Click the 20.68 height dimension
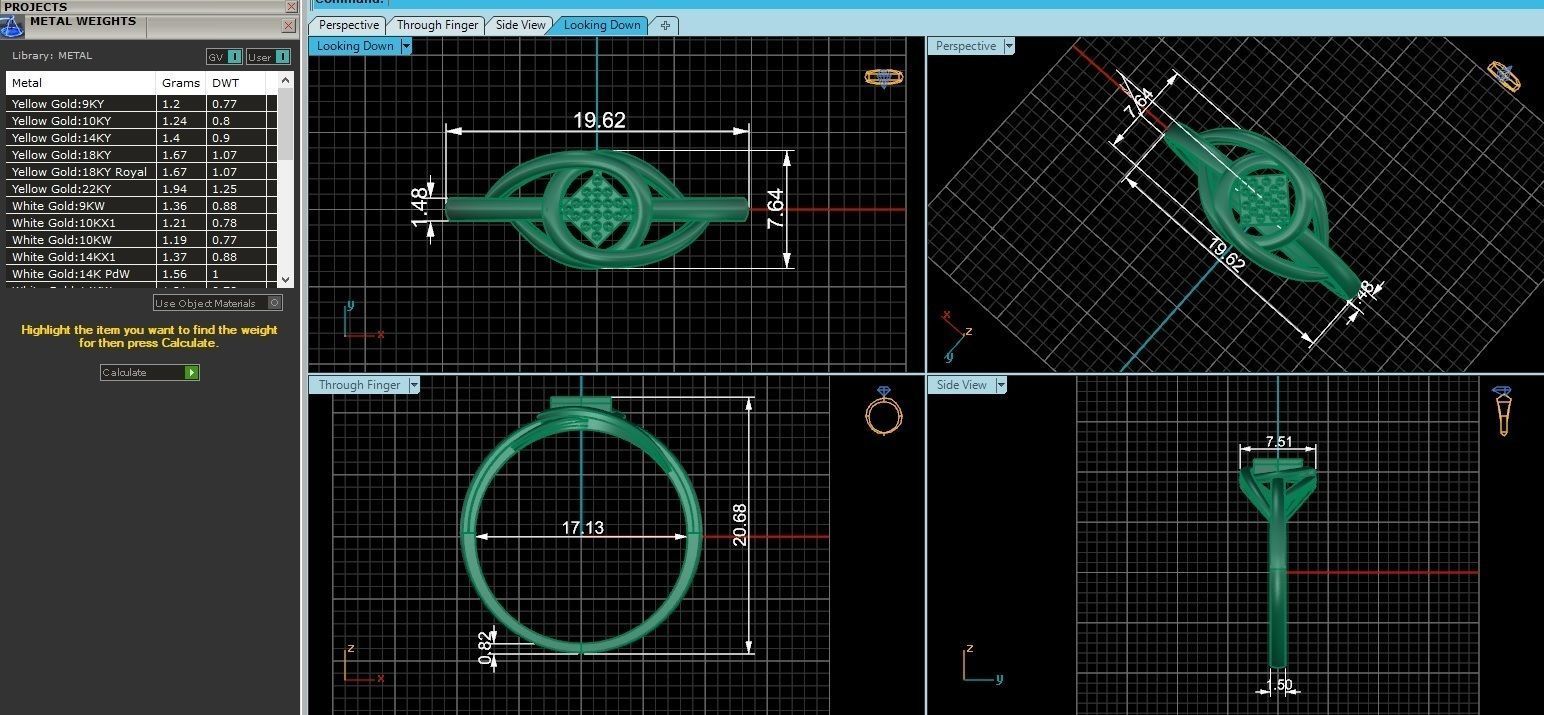The height and width of the screenshot is (715, 1544). [x=739, y=524]
